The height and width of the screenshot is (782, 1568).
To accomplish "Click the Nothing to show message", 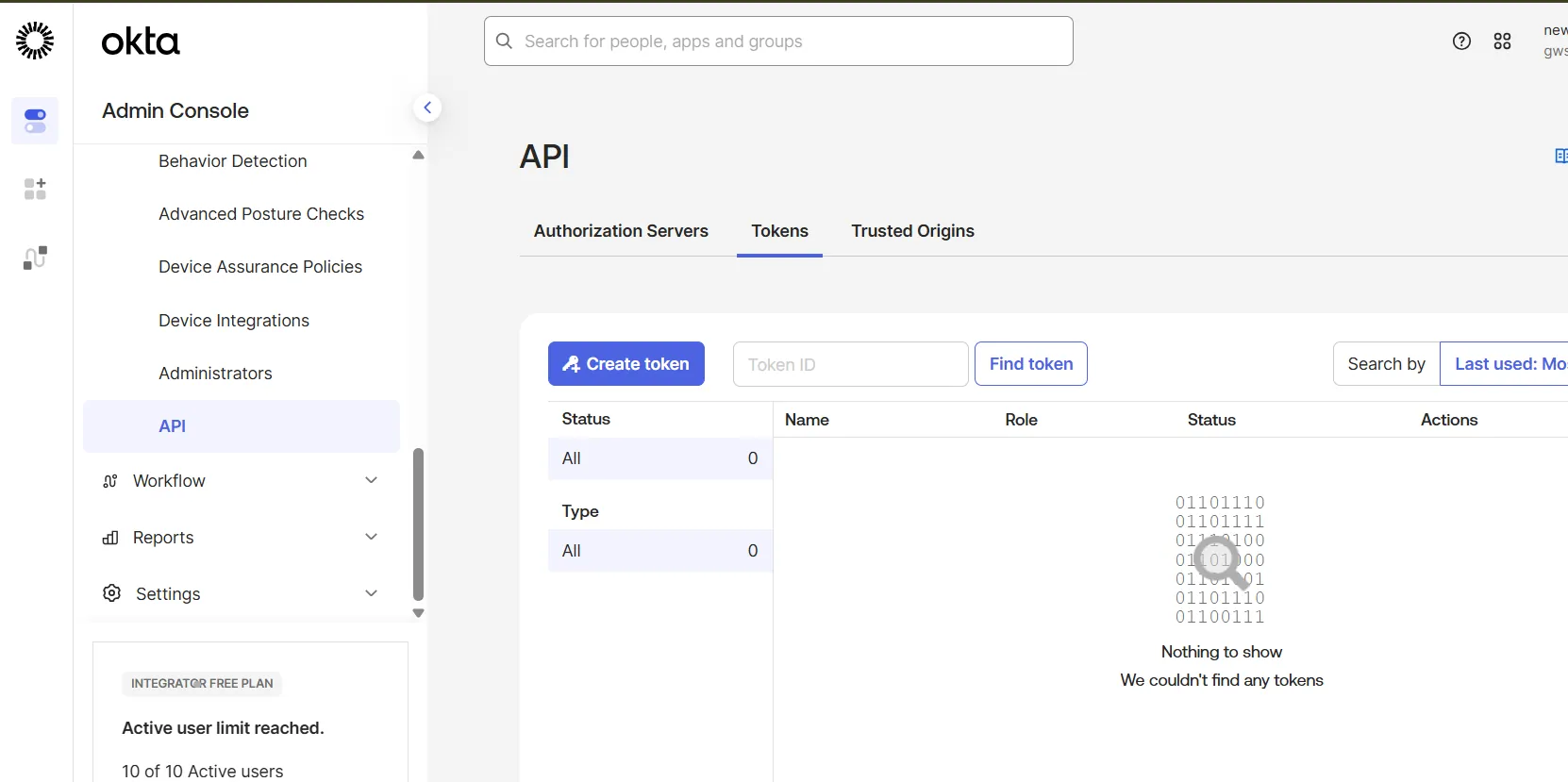I will 1222,652.
